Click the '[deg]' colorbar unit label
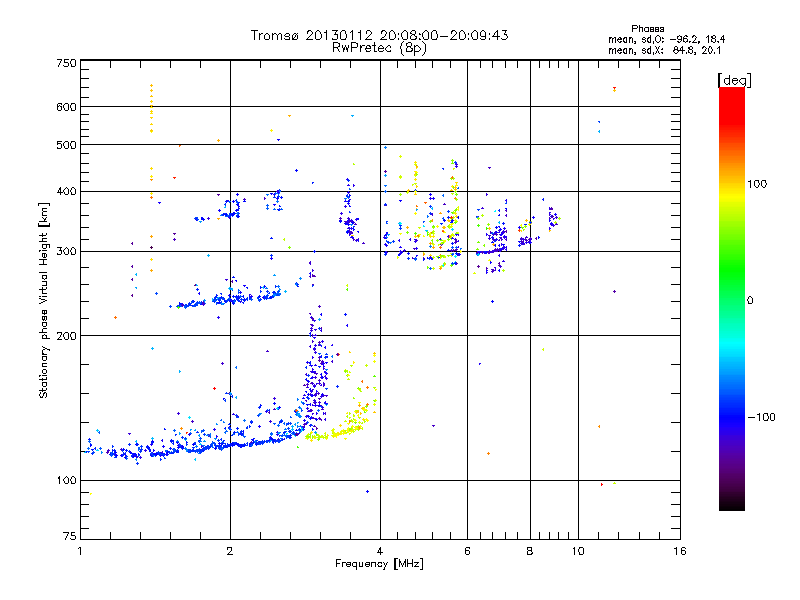 tap(734, 80)
